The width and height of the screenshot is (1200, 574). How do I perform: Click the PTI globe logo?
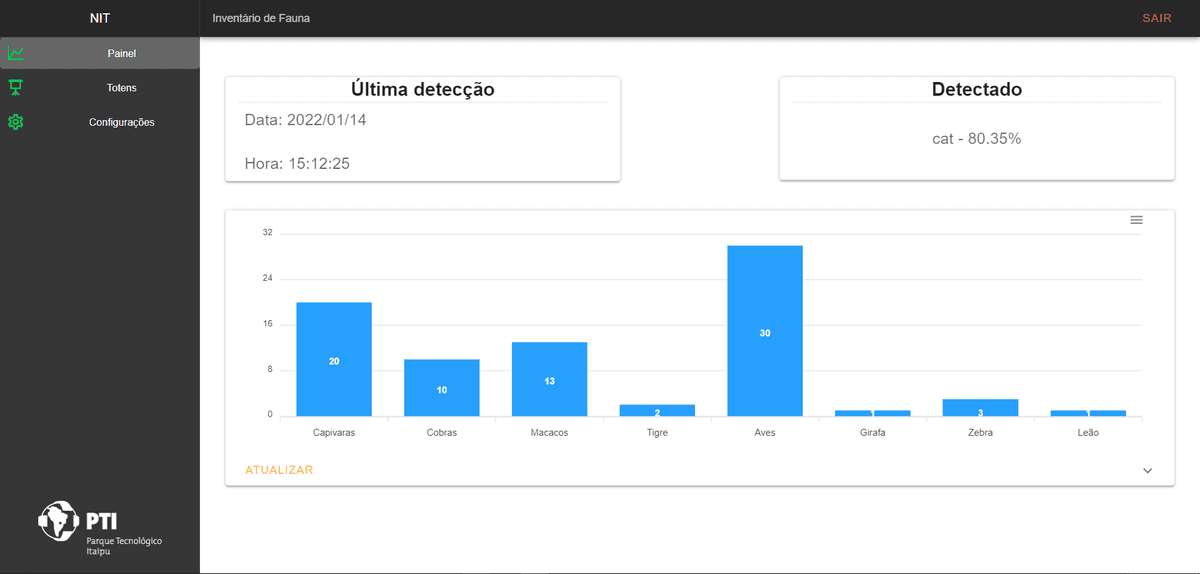[58, 521]
